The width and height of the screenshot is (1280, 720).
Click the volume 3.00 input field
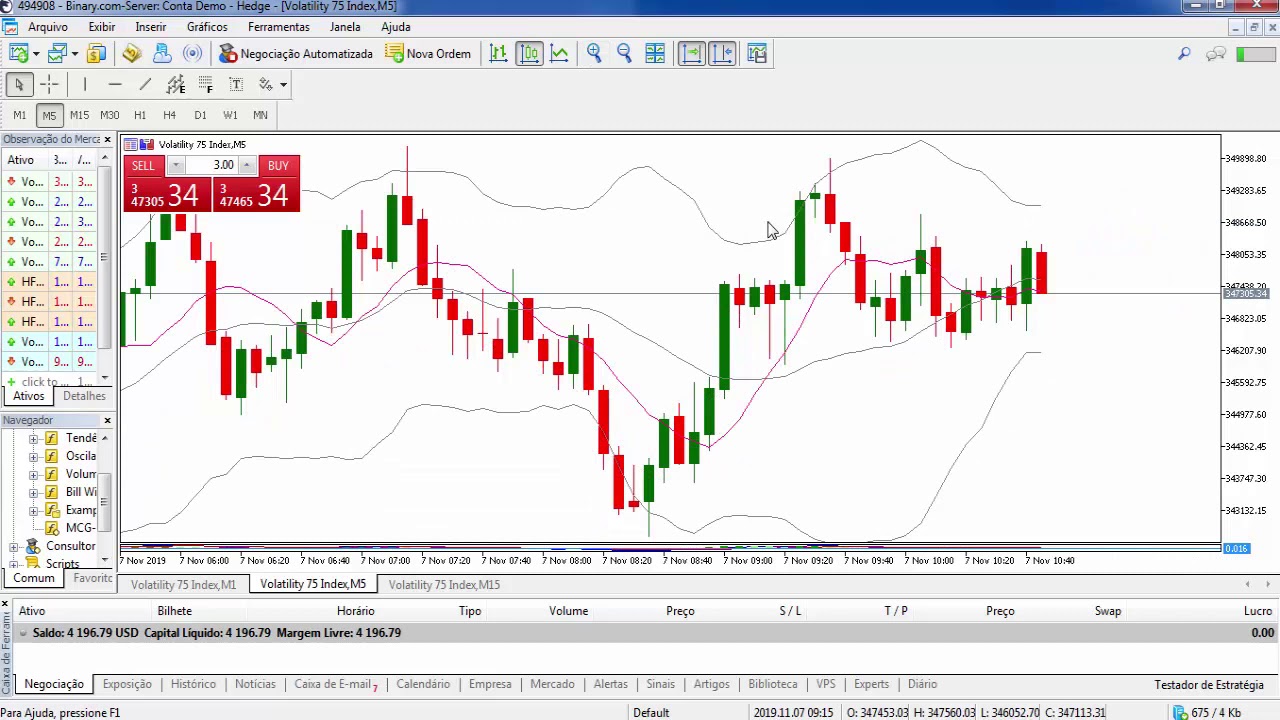pyautogui.click(x=212, y=165)
